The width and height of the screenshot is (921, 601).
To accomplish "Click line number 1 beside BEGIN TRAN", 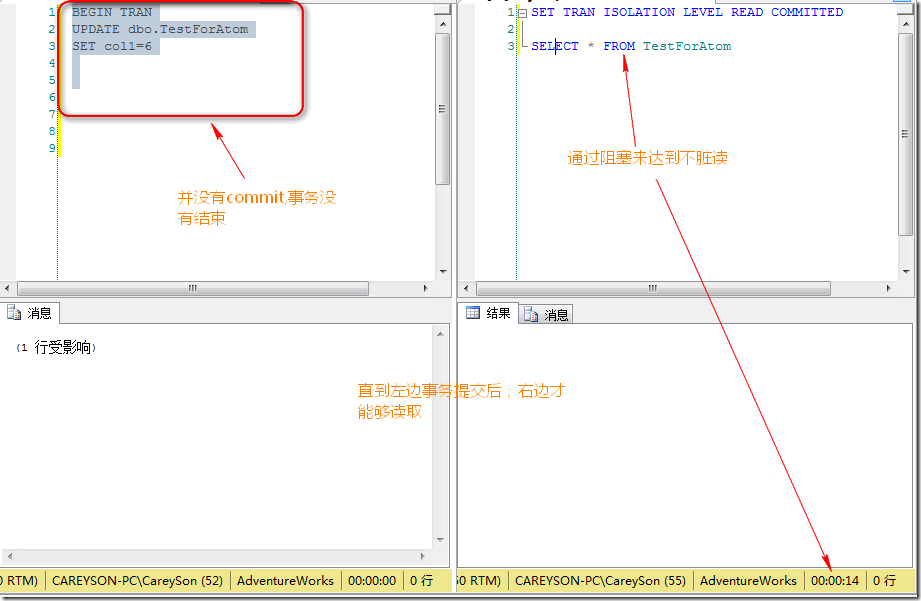I will pyautogui.click(x=50, y=12).
